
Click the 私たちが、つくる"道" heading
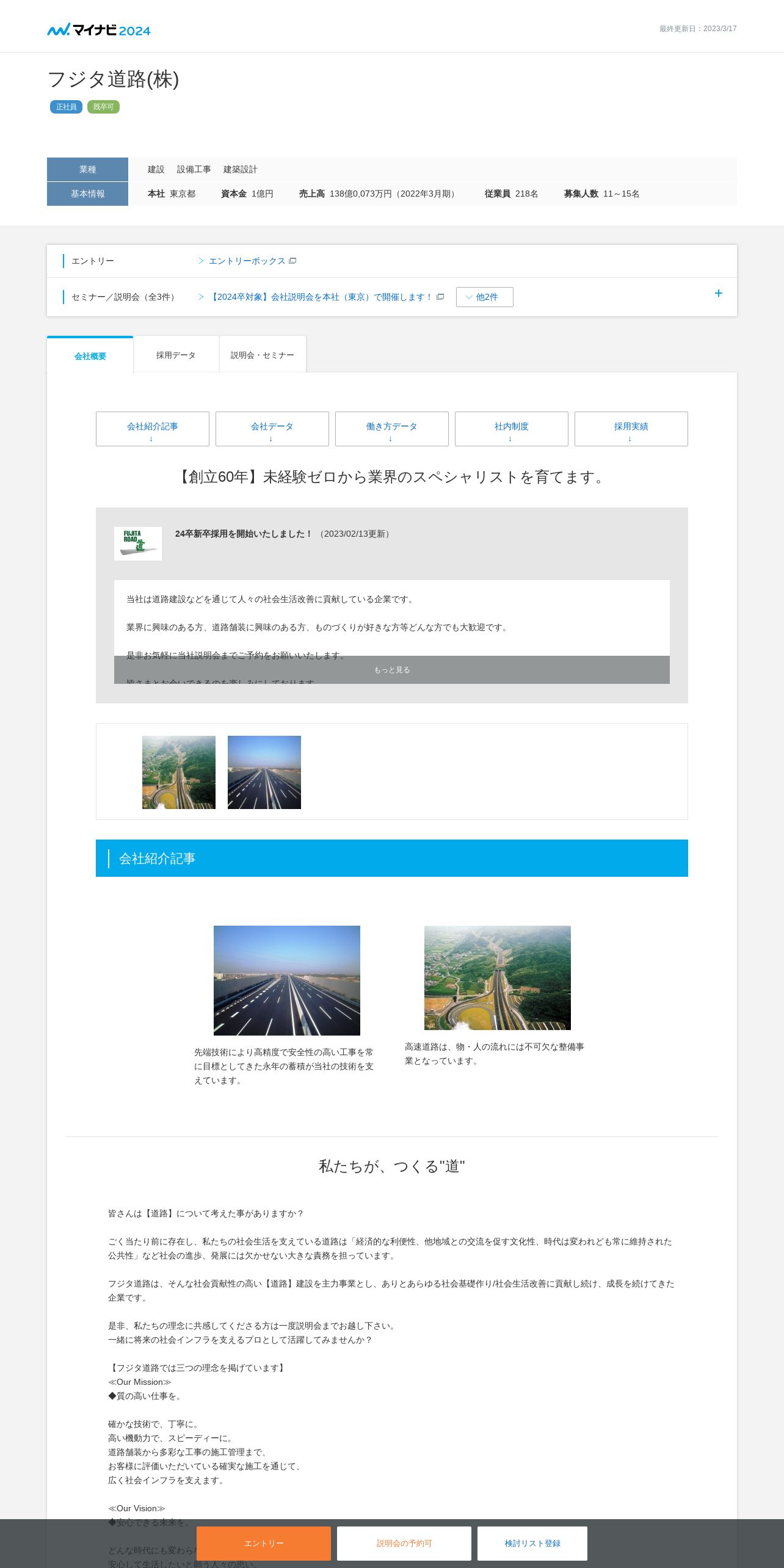click(x=392, y=1166)
